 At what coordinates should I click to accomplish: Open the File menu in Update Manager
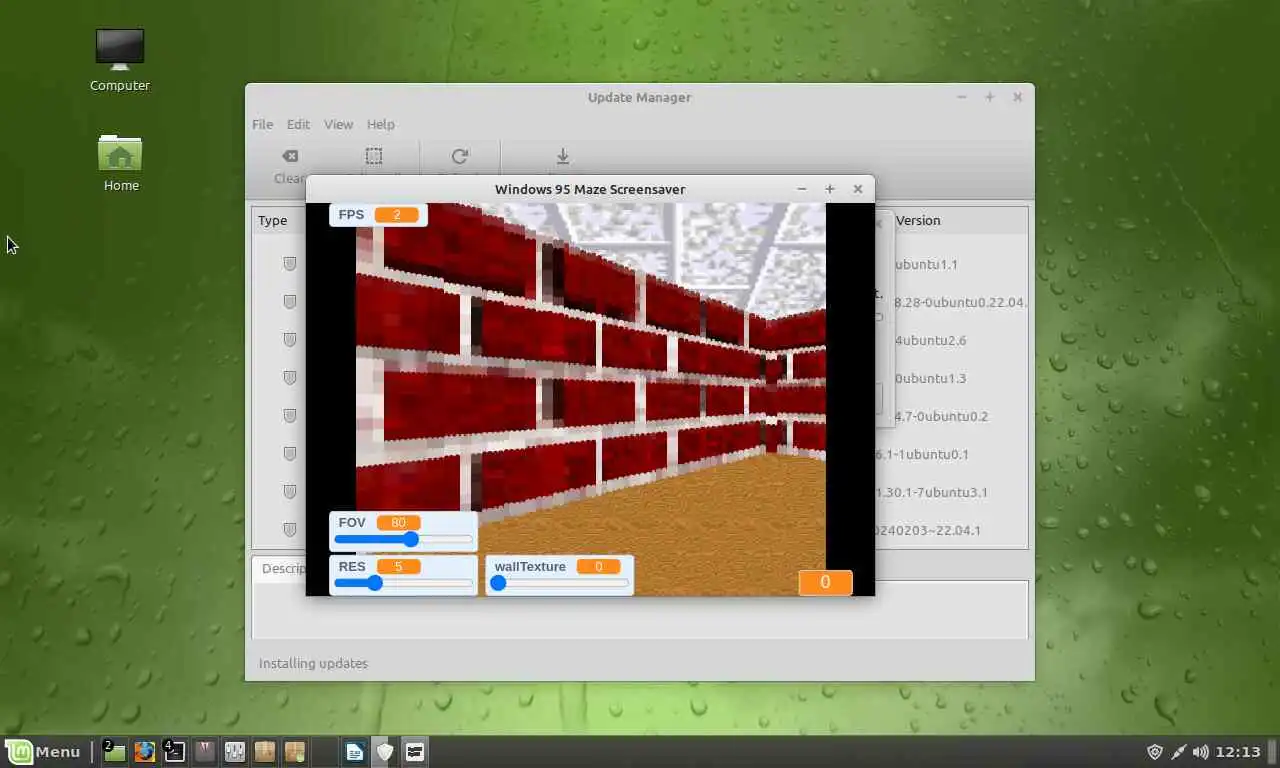point(262,124)
